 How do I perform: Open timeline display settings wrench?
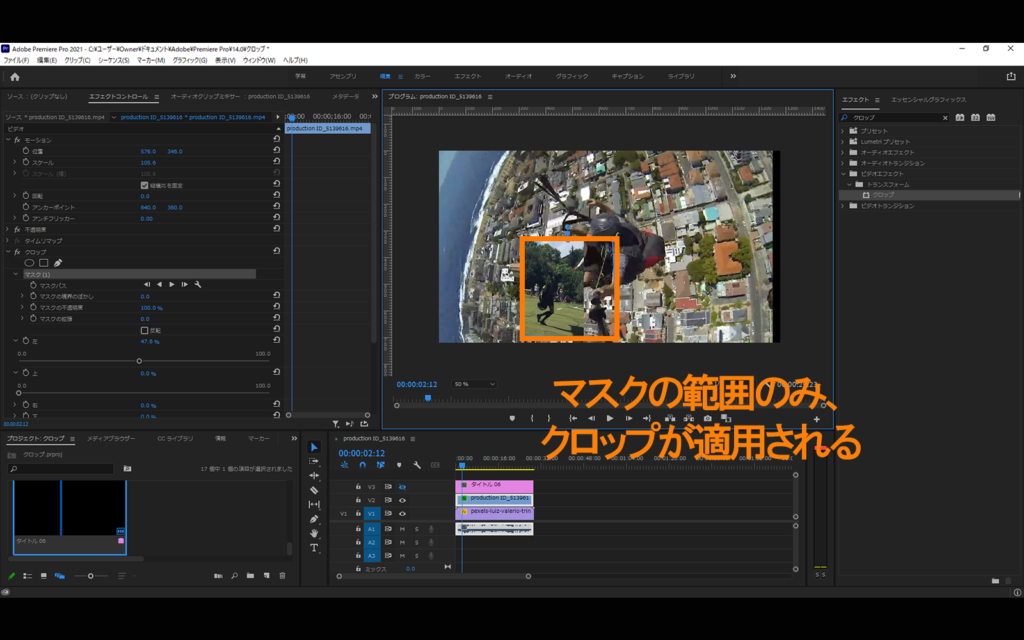point(417,466)
